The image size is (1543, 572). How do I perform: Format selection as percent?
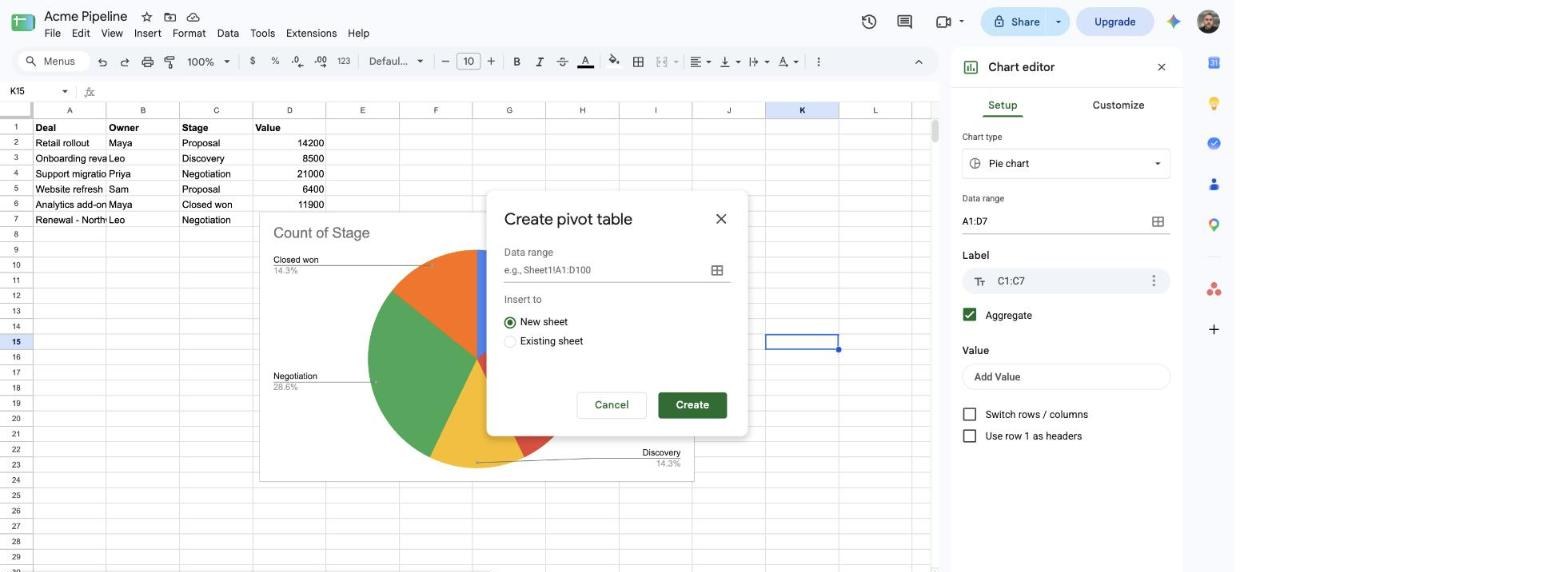click(275, 61)
